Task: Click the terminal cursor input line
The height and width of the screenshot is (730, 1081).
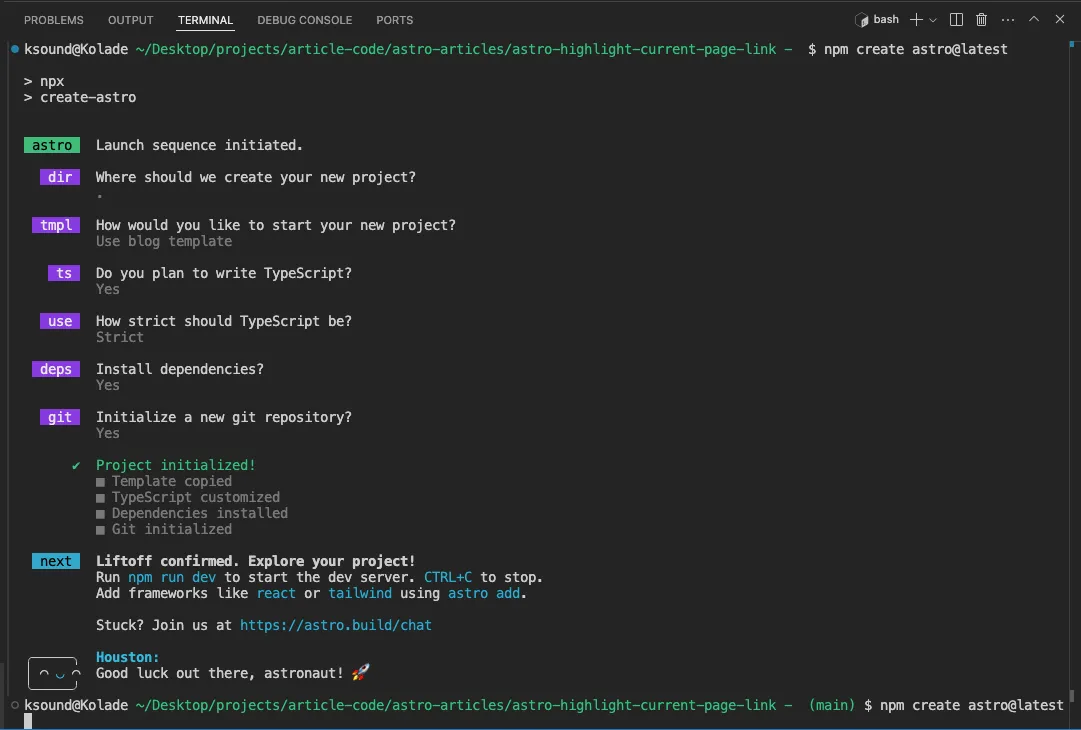Action: 29,721
